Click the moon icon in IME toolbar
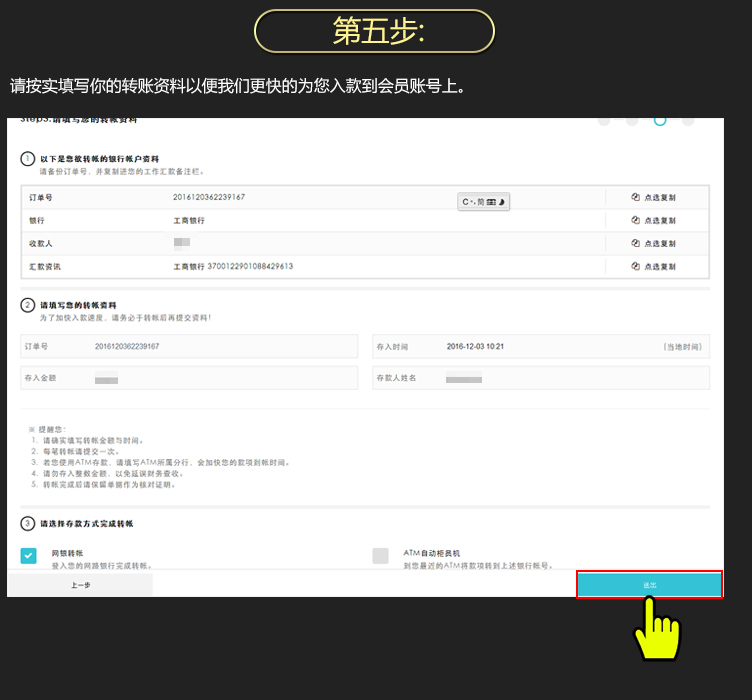This screenshot has height=700, width=752. [x=502, y=202]
